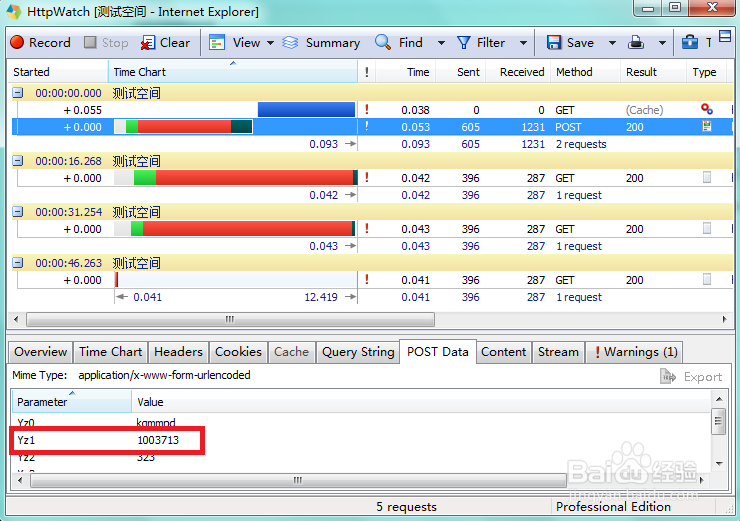The image size is (740, 521).
Task: Click the Result column header
Action: (x=653, y=72)
